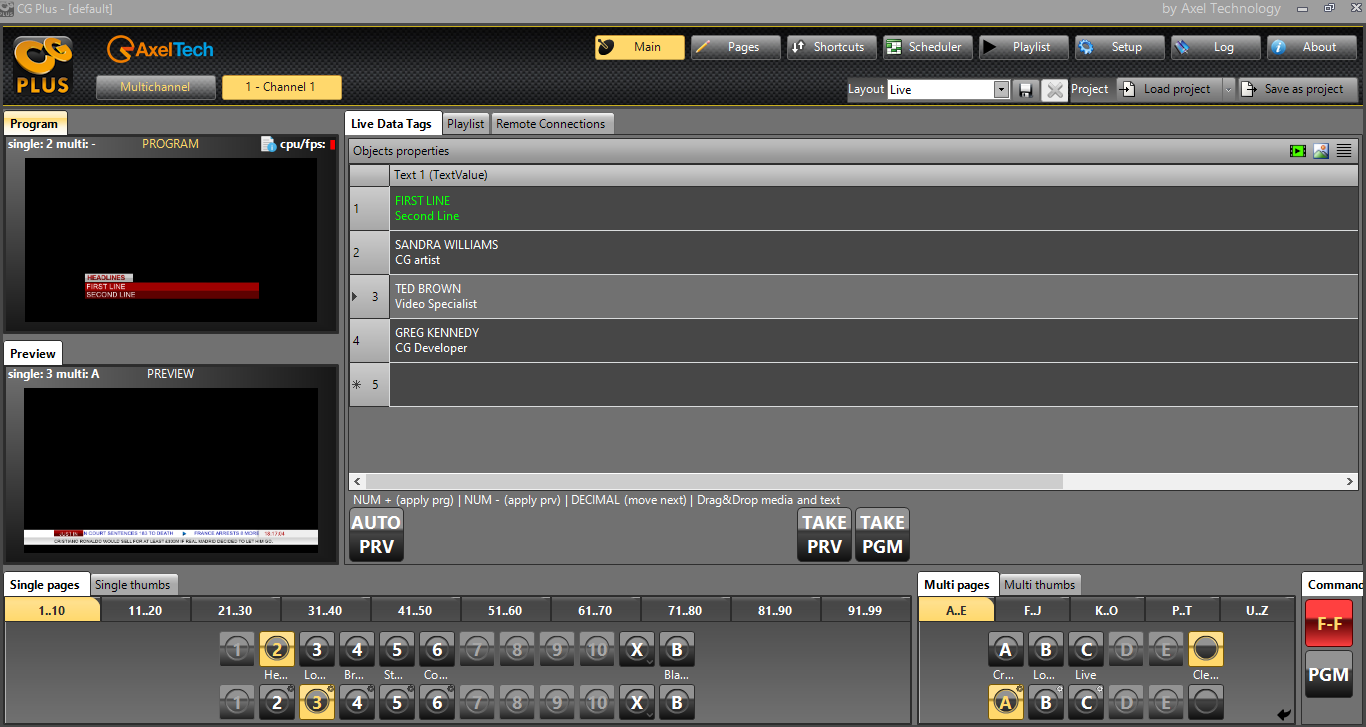Toggle top-row single page 3 button
This screenshot has height=727, width=1366.
point(316,649)
